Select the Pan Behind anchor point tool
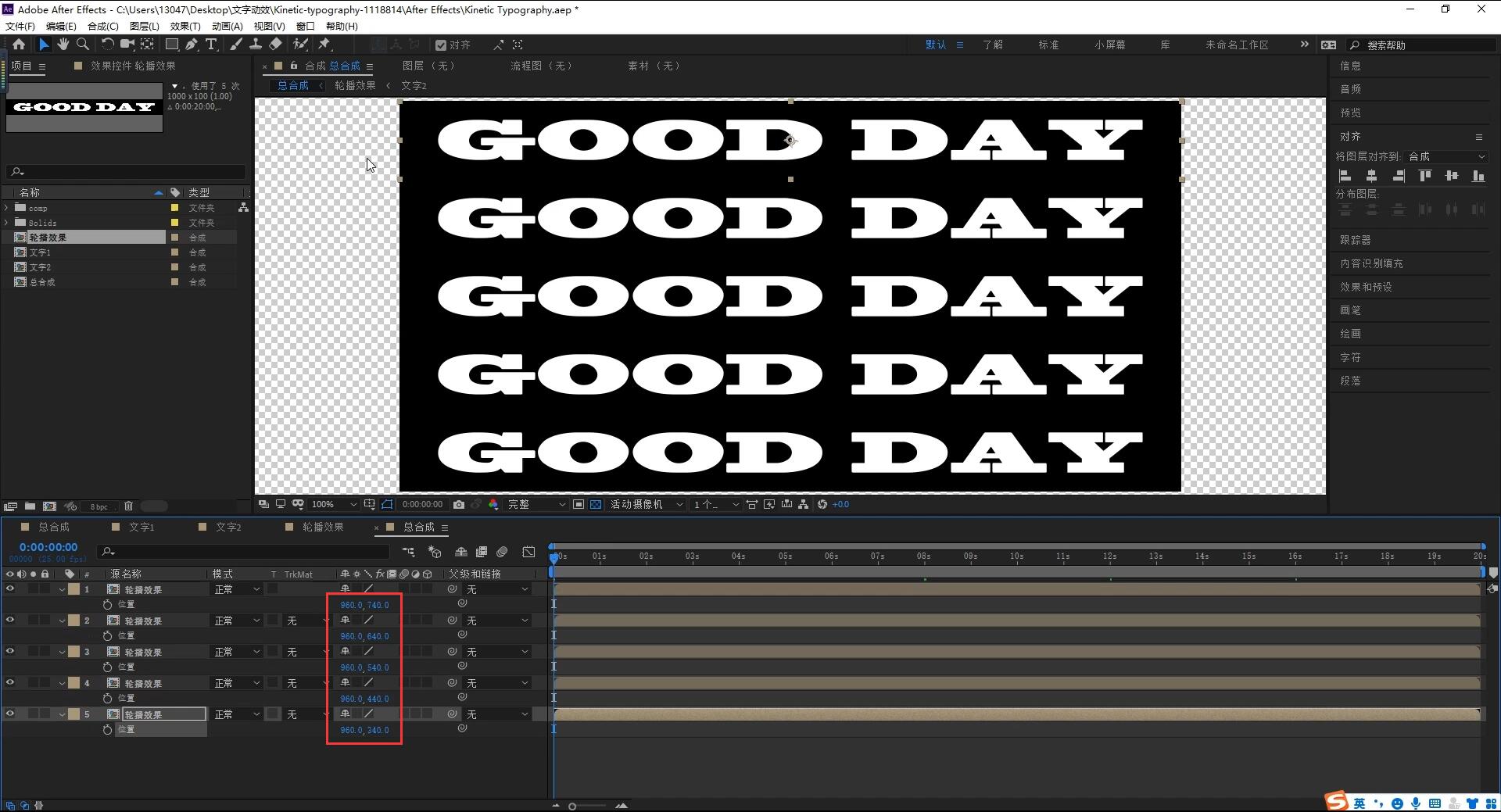The image size is (1501, 812). pyautogui.click(x=147, y=45)
